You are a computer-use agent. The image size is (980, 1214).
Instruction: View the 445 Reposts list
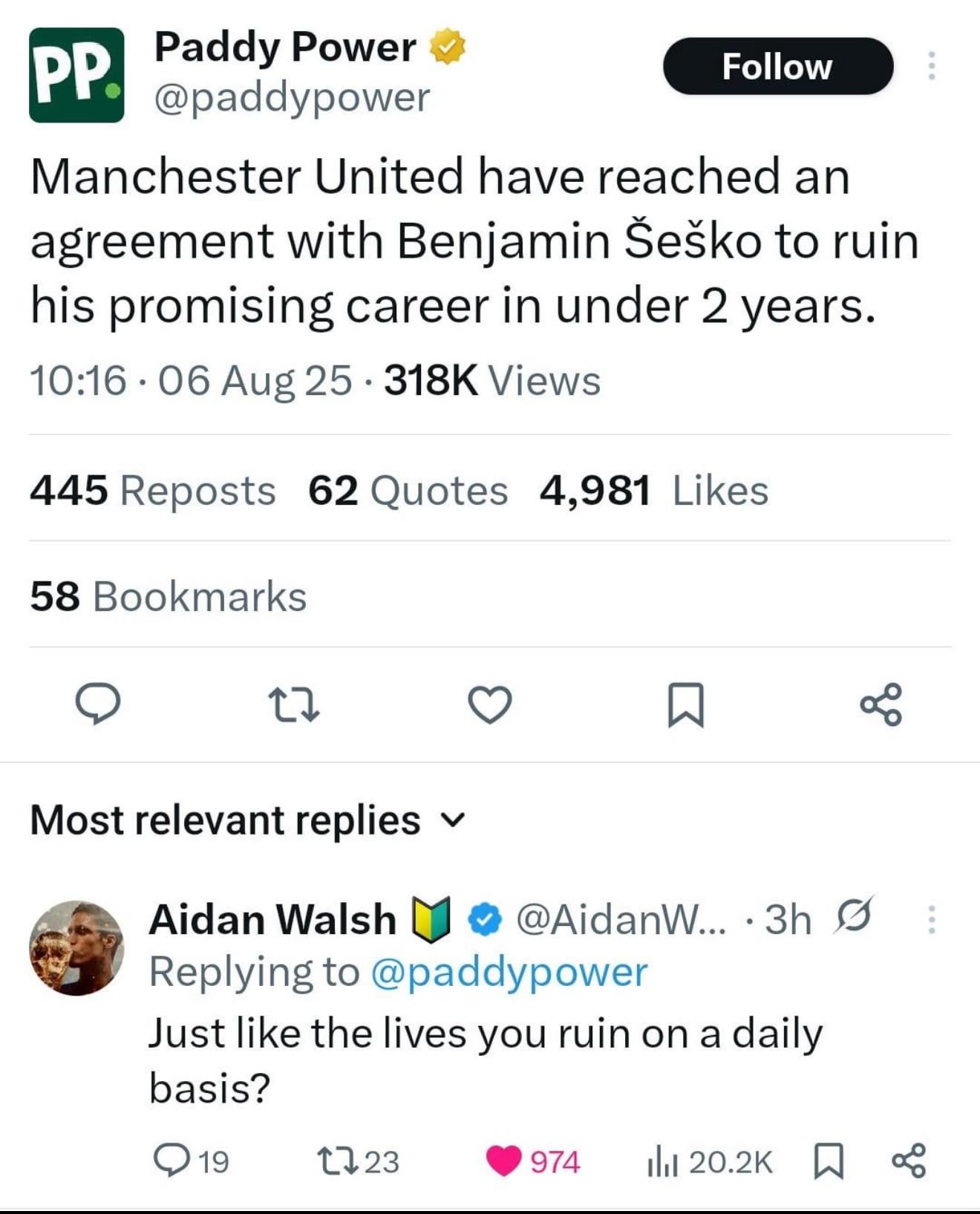click(153, 491)
